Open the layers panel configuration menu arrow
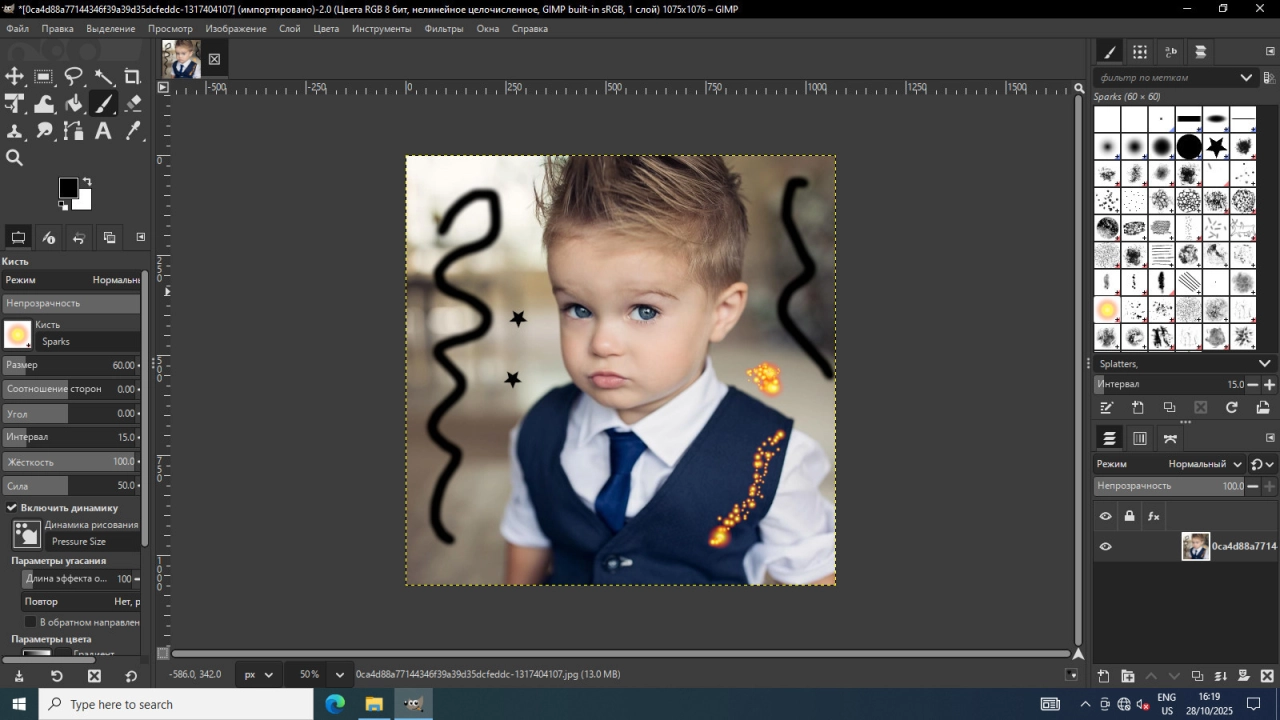This screenshot has height=720, width=1280. (1270, 438)
